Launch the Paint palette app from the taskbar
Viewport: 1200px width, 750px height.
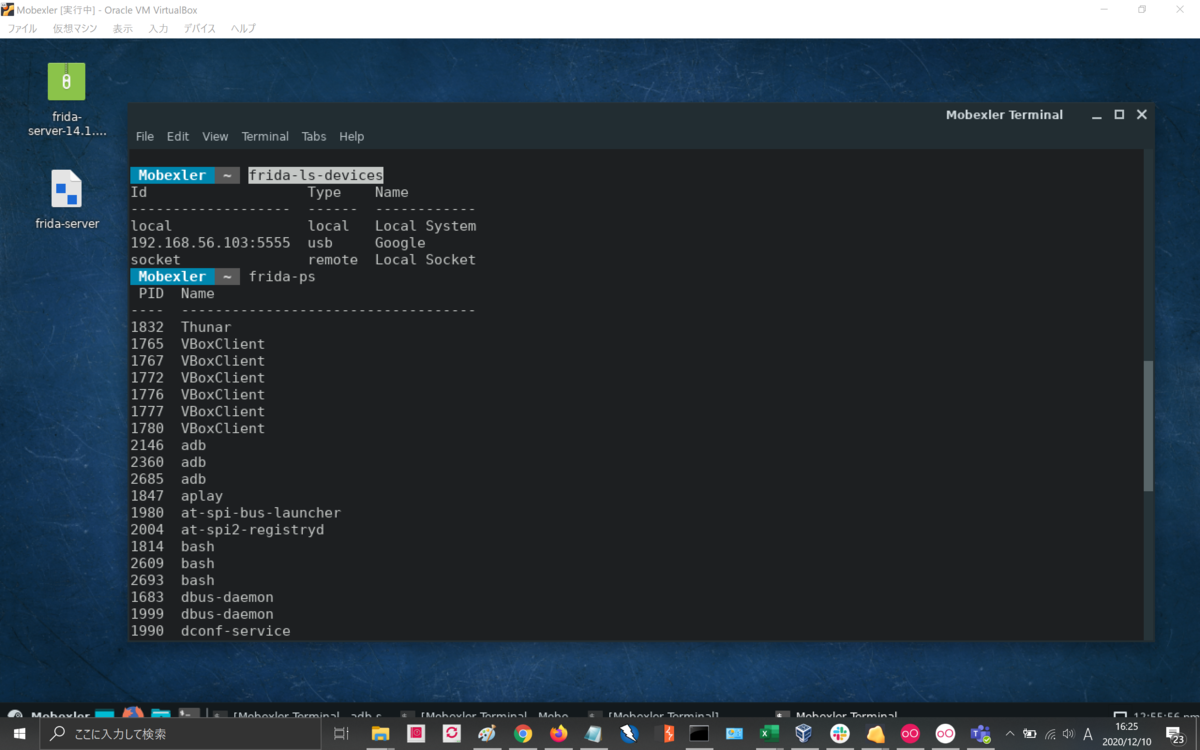pos(487,734)
